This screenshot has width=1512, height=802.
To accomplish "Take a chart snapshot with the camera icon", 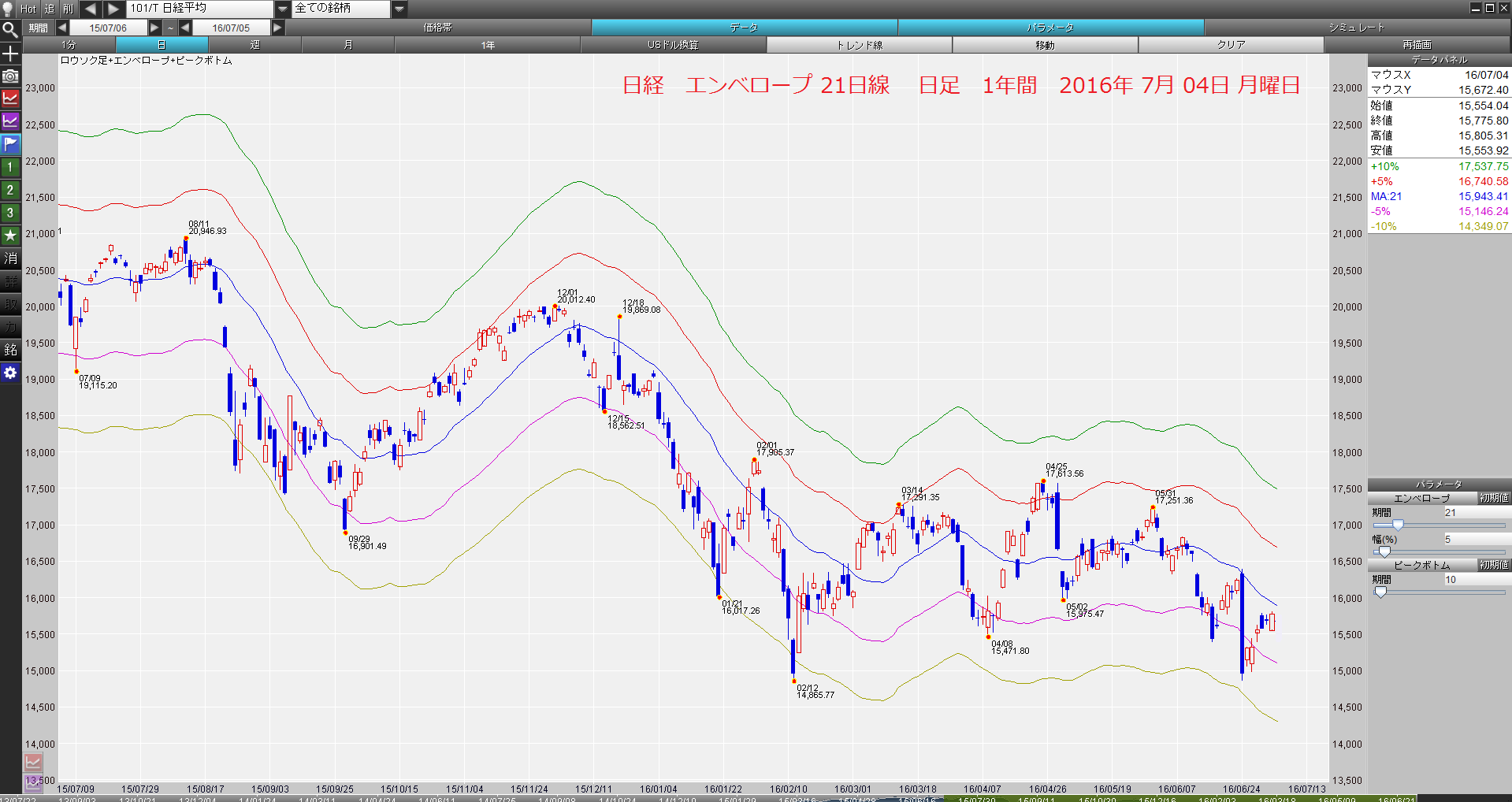I will pos(10,76).
